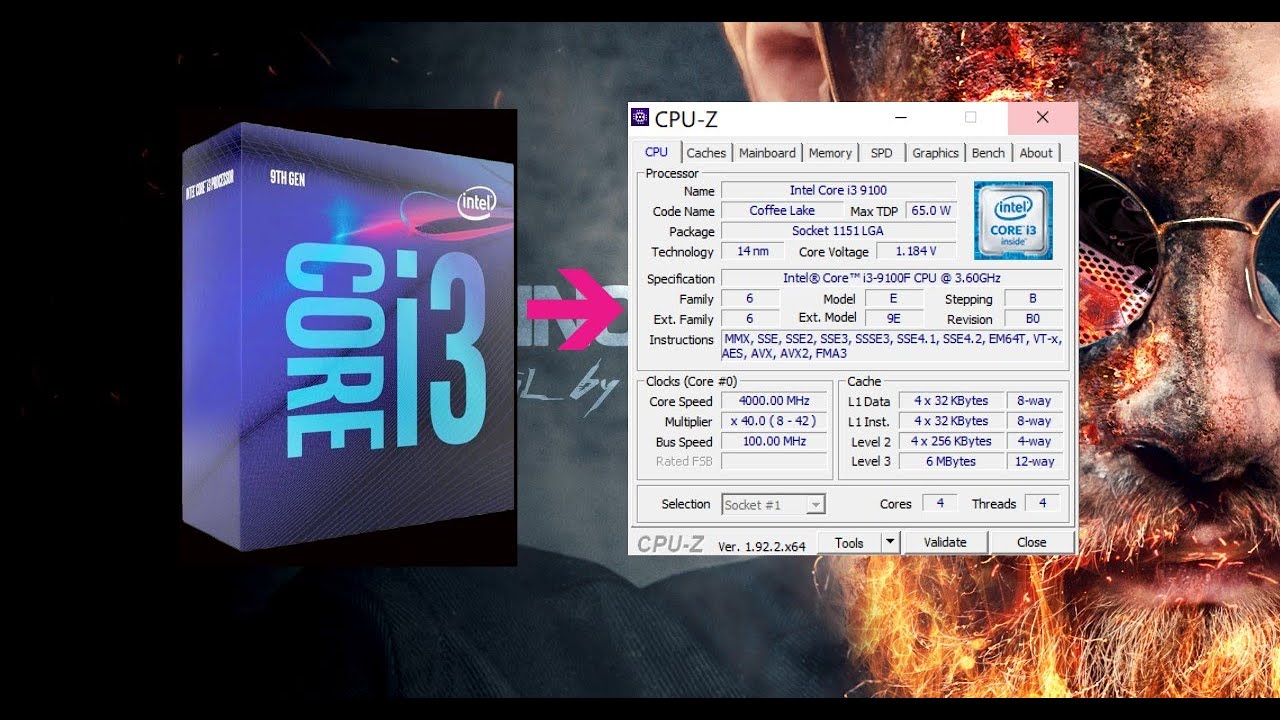
Task: Click the Specification field 'i3-9100F CPU @ 3.60GHz'
Action: coord(891,278)
